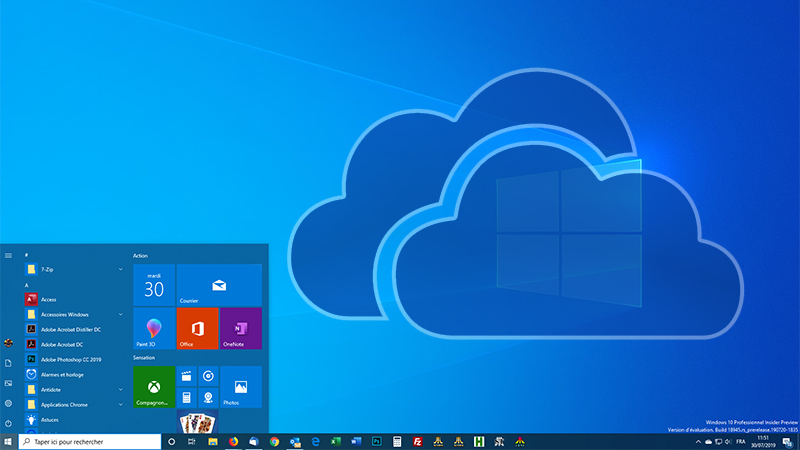Switch FRA input language indicator
Image resolution: width=800 pixels, height=450 pixels.
pos(741,442)
